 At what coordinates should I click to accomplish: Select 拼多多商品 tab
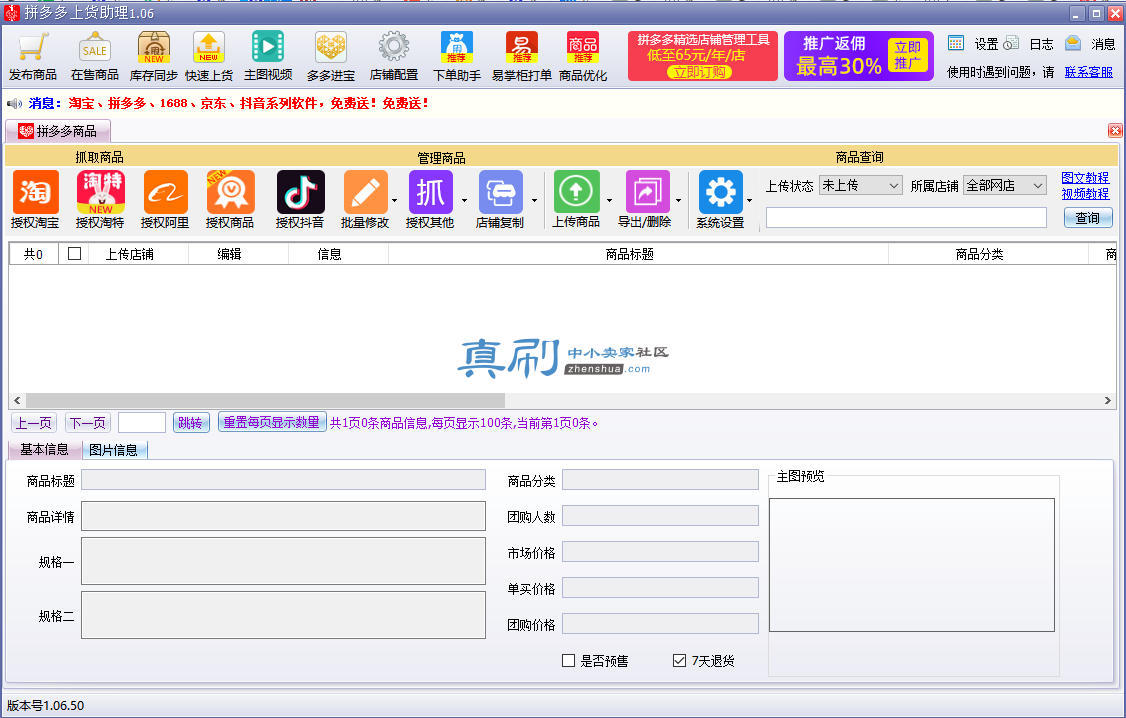(x=57, y=131)
